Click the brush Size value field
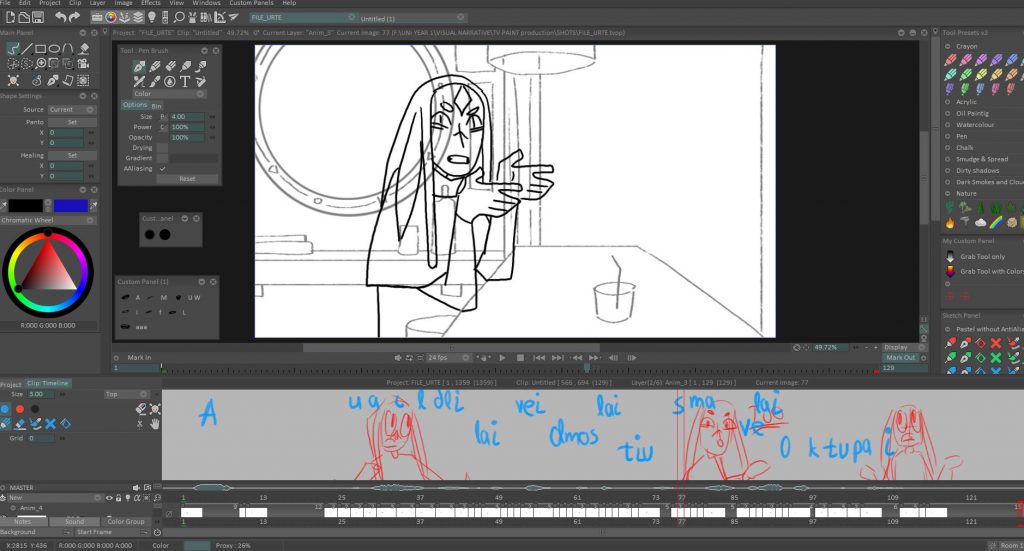Image resolution: width=1024 pixels, height=551 pixels. [x=187, y=117]
